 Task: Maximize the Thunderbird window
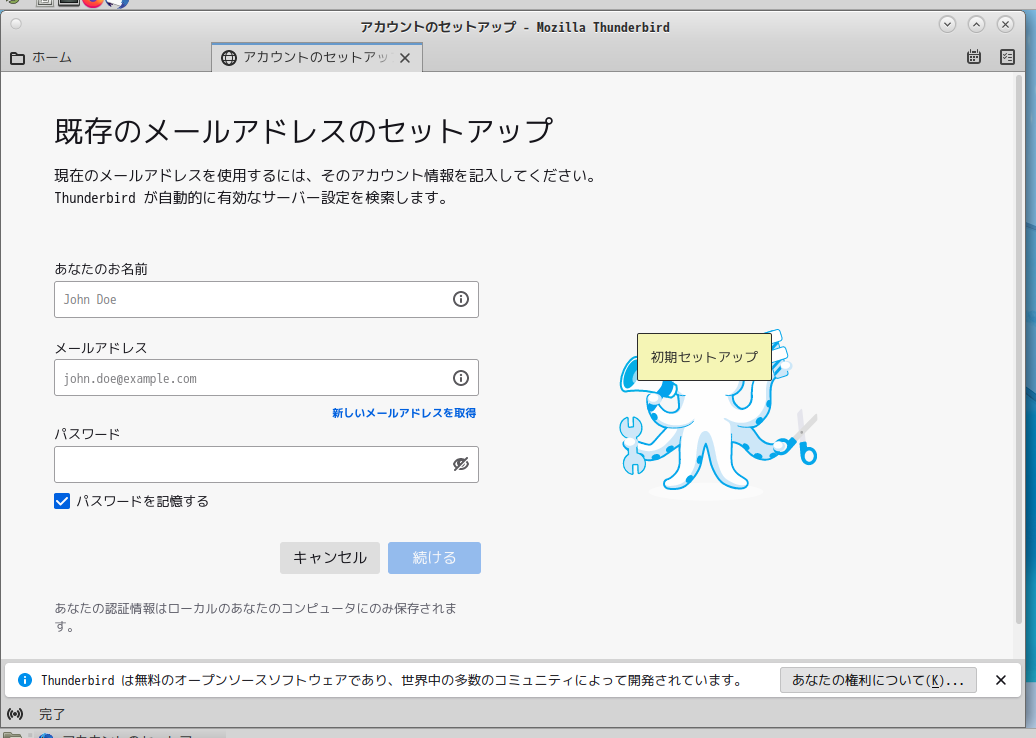click(977, 24)
